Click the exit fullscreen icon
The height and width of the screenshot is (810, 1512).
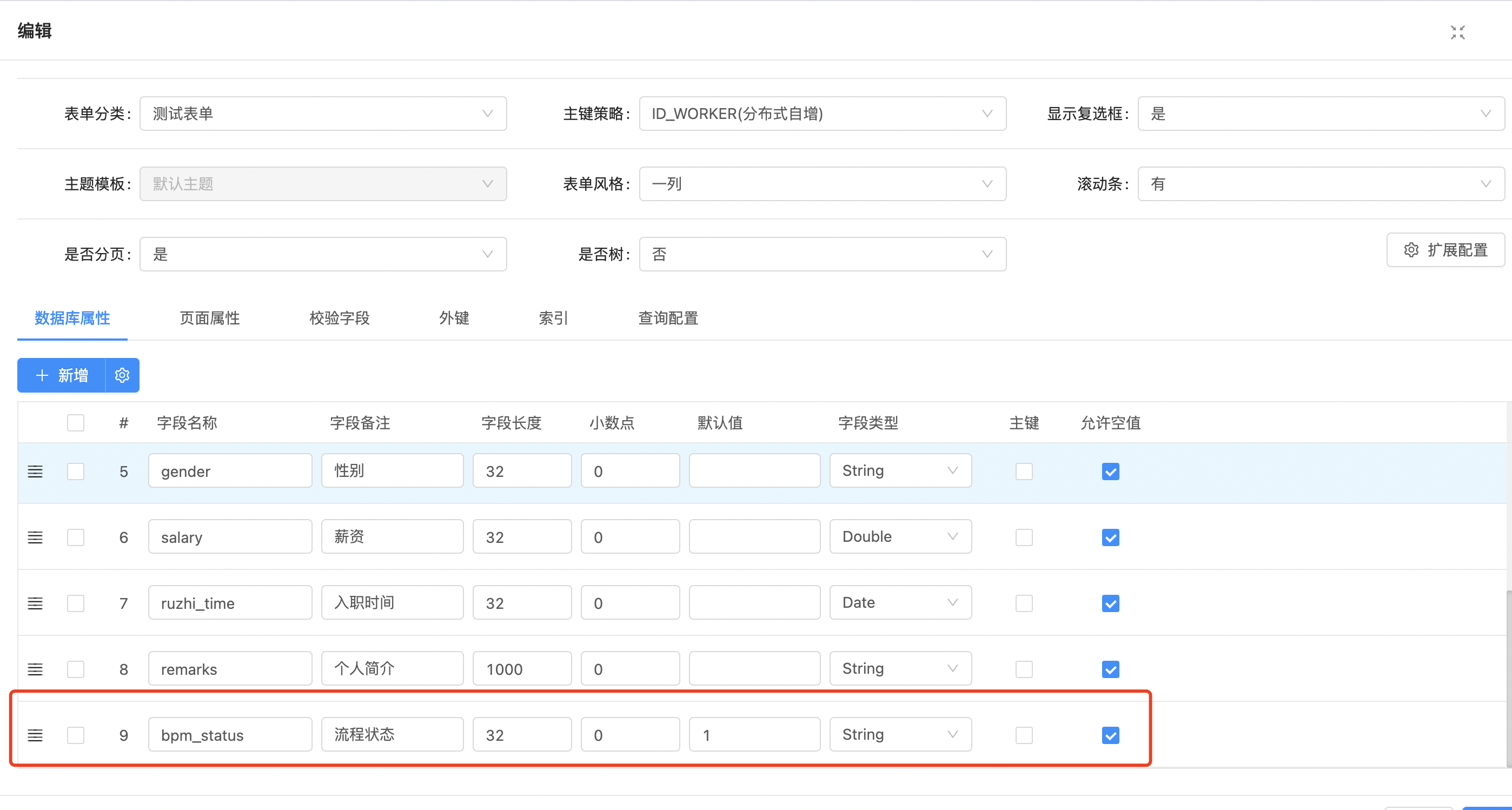coord(1457,32)
